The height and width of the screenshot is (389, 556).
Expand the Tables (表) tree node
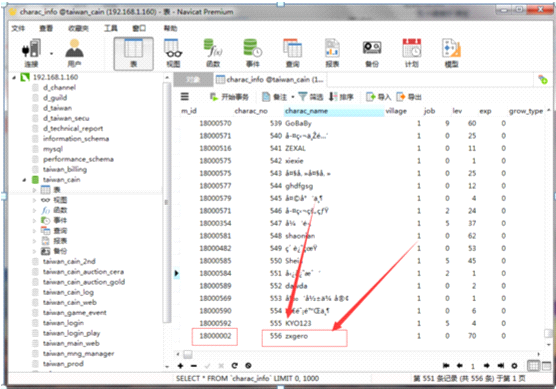point(34,190)
